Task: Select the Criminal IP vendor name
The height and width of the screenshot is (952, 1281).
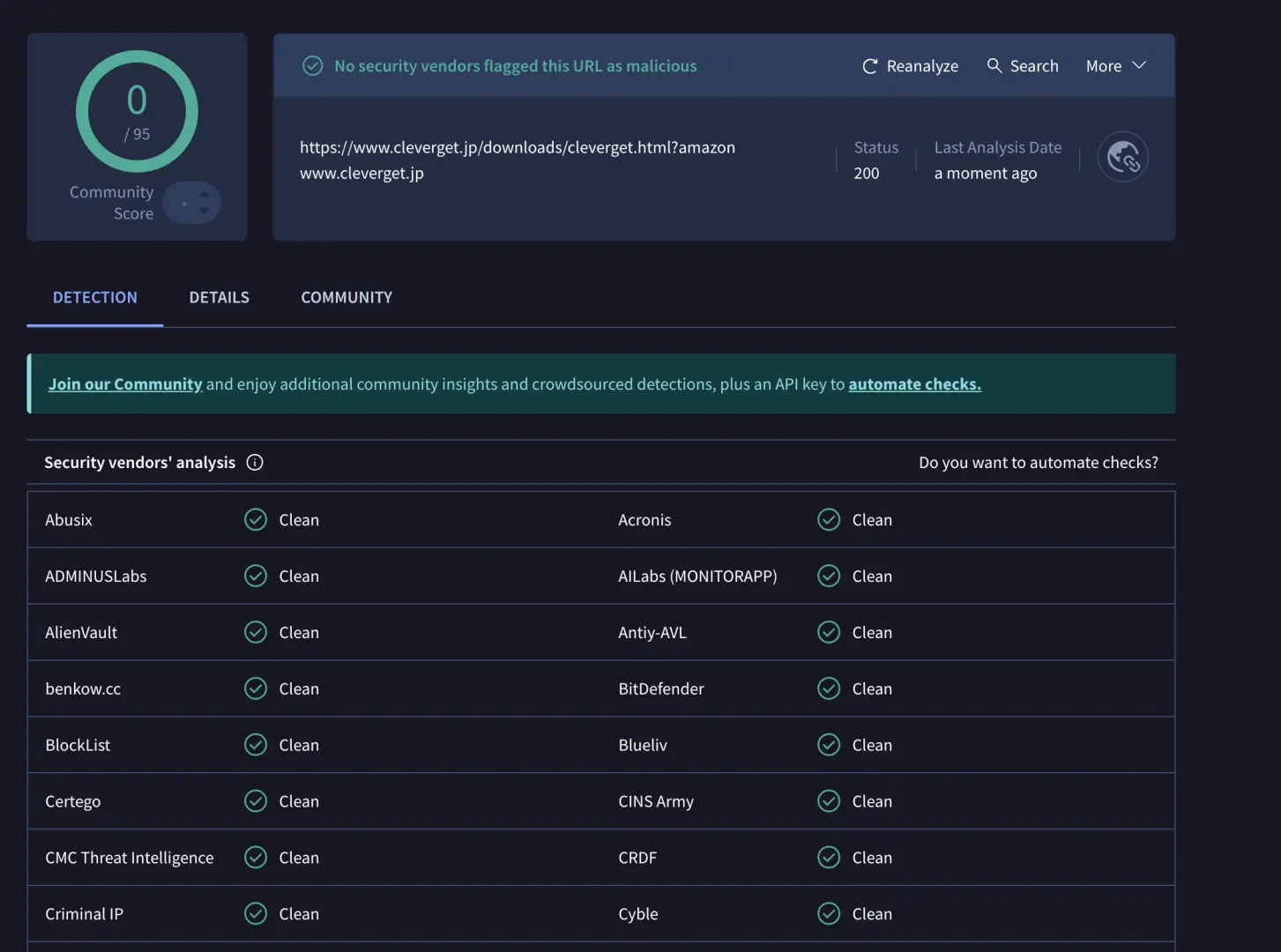Action: coord(85,914)
